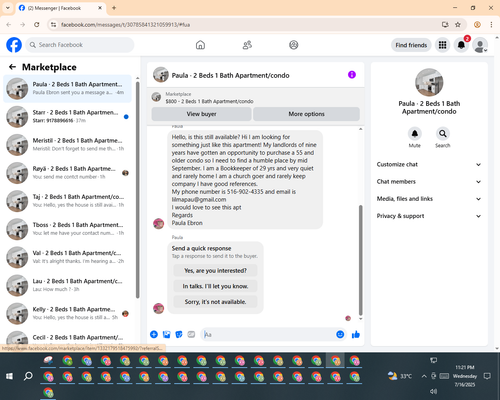This screenshot has width=500, height=400.
Task: Open emoji picker in message field
Action: pyautogui.click(x=340, y=334)
